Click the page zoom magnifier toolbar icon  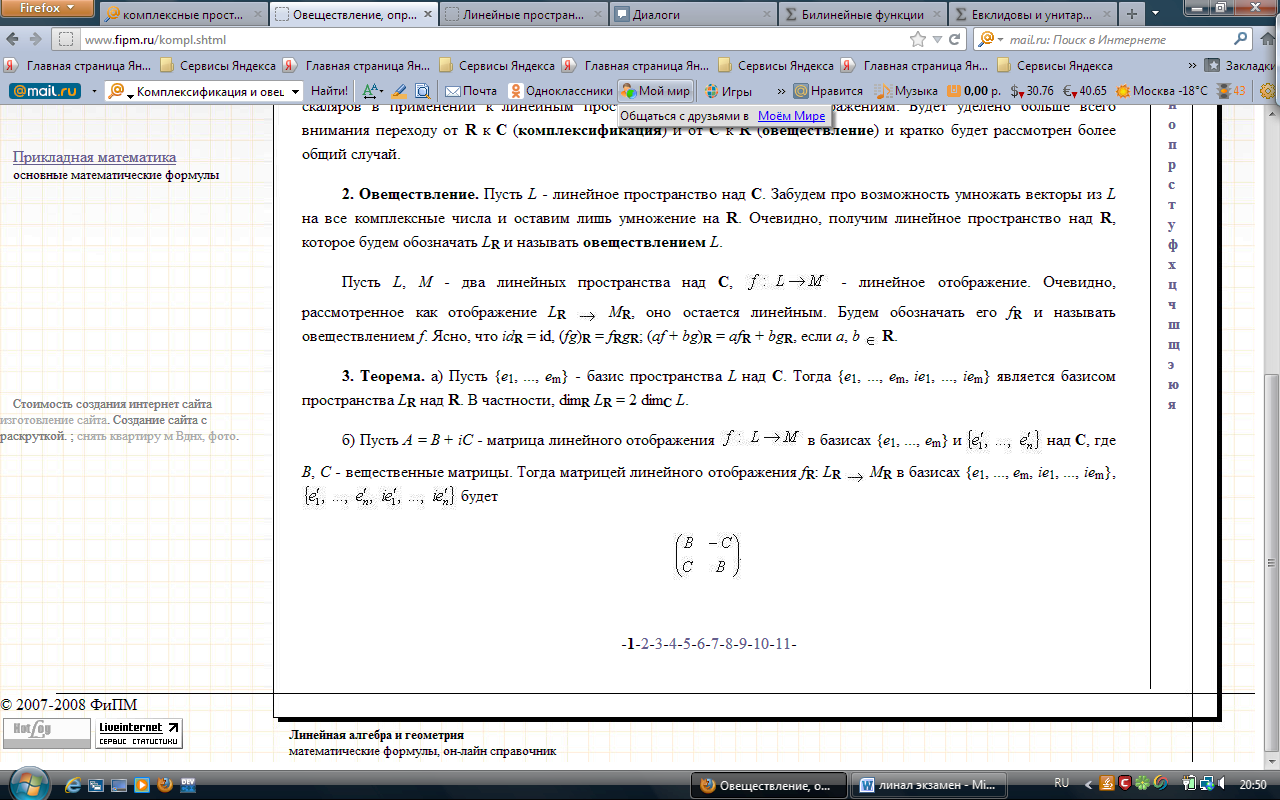point(422,91)
